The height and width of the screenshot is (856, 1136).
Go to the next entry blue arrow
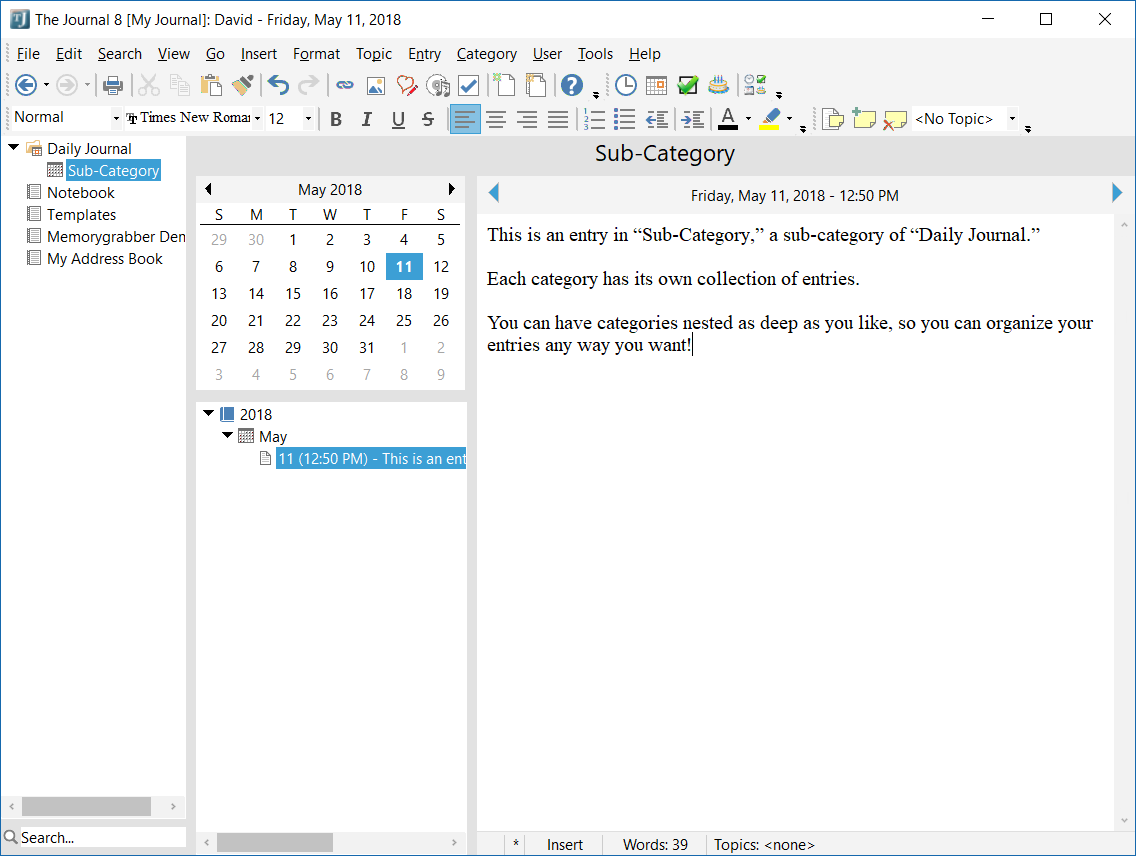pos(1116,193)
